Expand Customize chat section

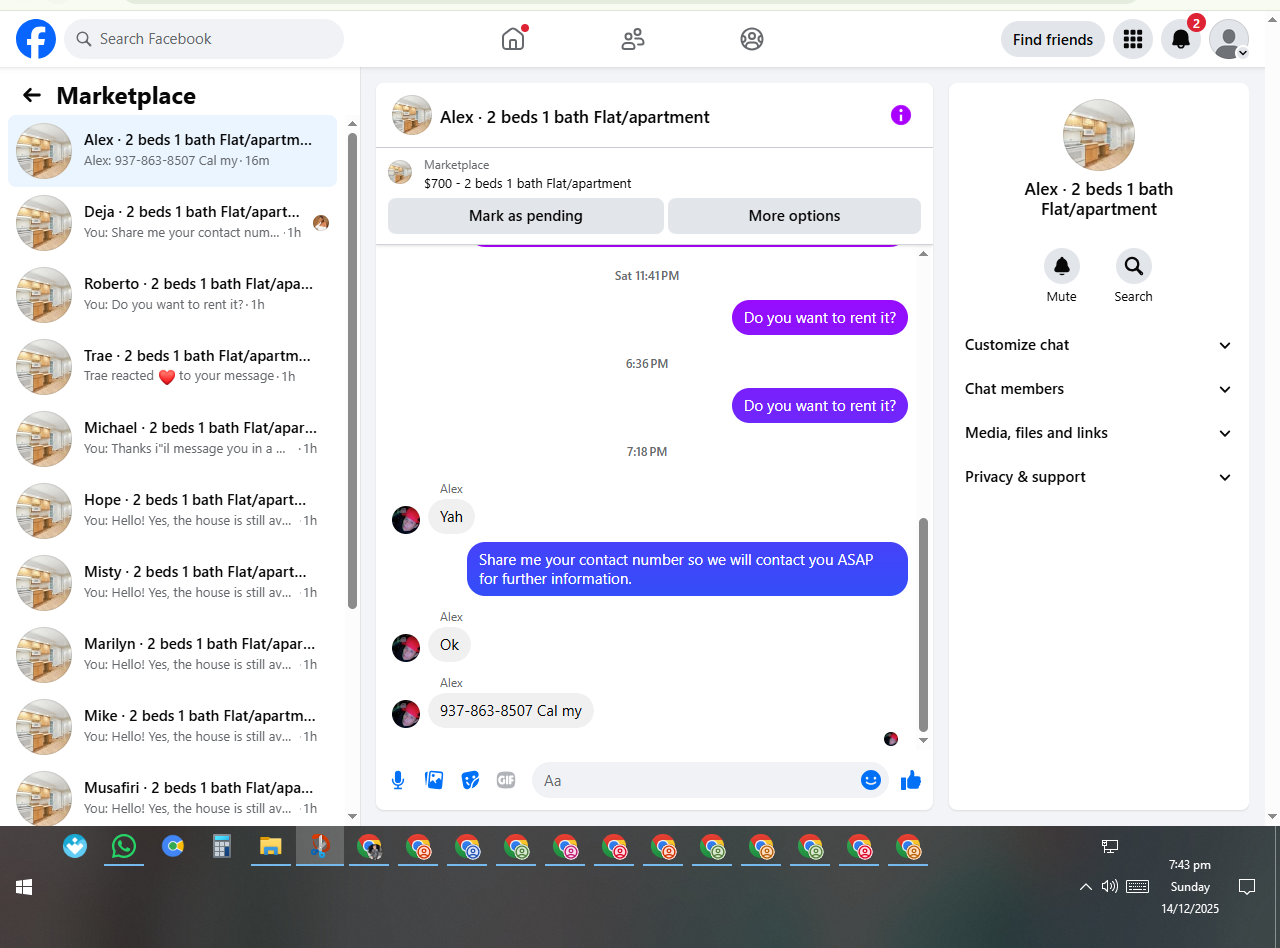click(x=1099, y=345)
